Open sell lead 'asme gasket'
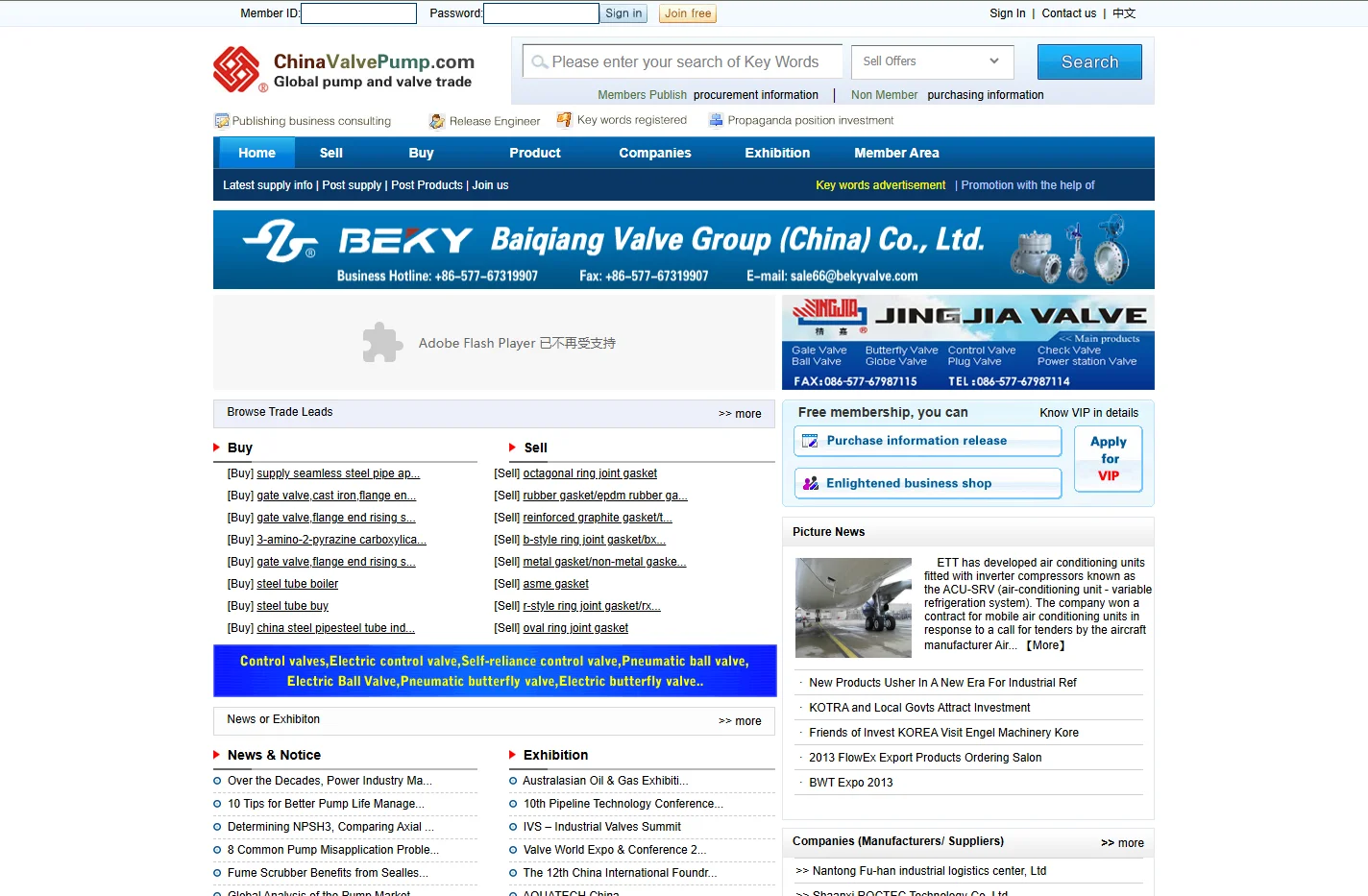 tap(555, 584)
